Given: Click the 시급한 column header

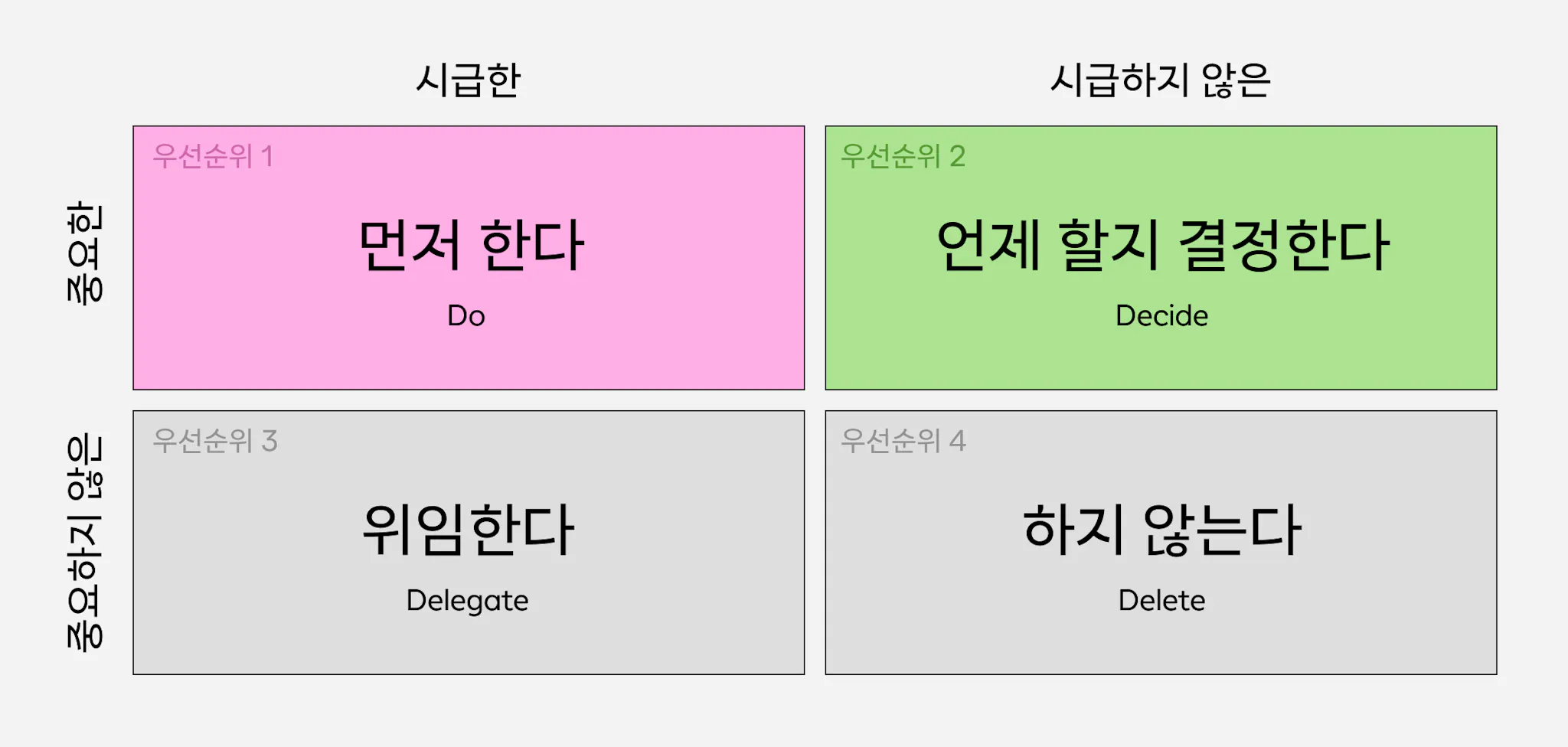Looking at the screenshot, I should coord(469,80).
